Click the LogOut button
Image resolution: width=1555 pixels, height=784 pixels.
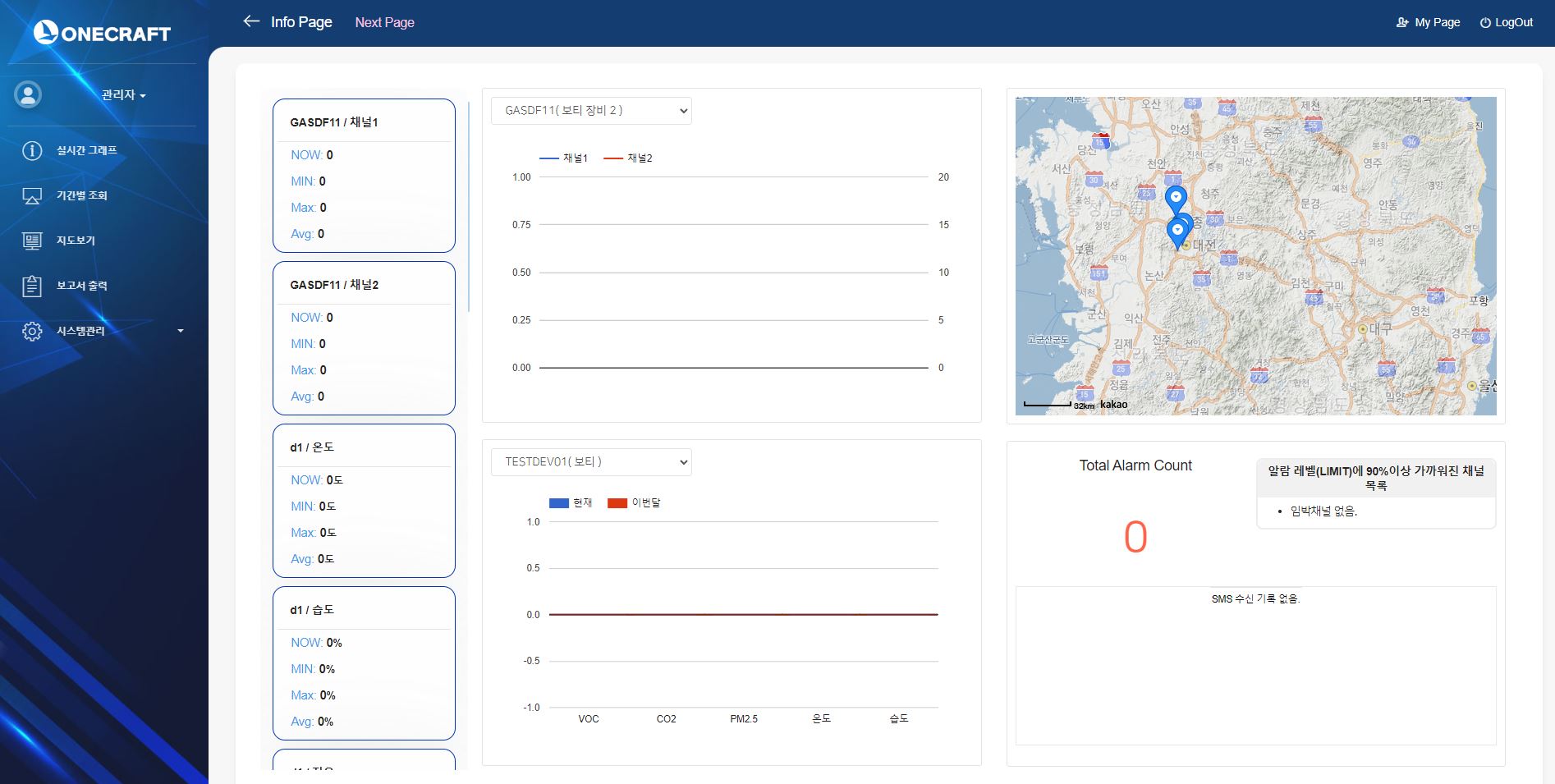(1506, 22)
